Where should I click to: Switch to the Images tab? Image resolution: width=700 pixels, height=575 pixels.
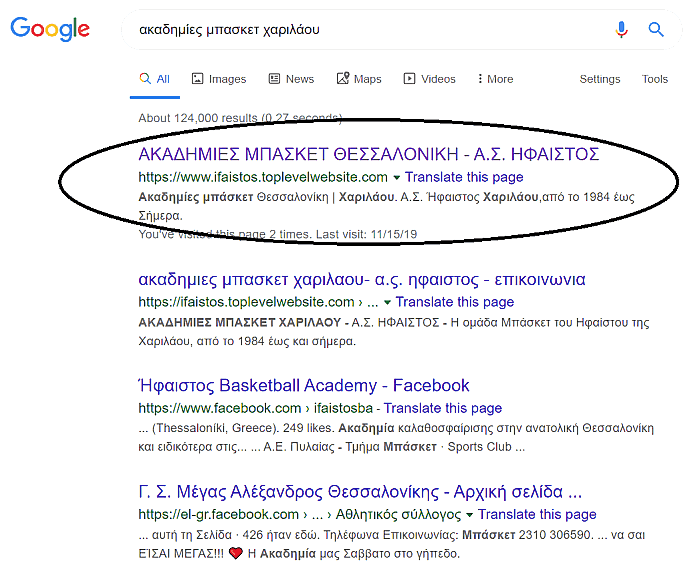(x=219, y=79)
